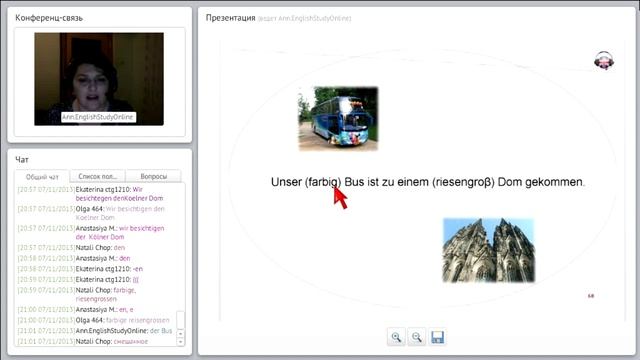Click Natali Chop's 20:57 message 'den'
Screen dimensions: 640x360
point(119,248)
